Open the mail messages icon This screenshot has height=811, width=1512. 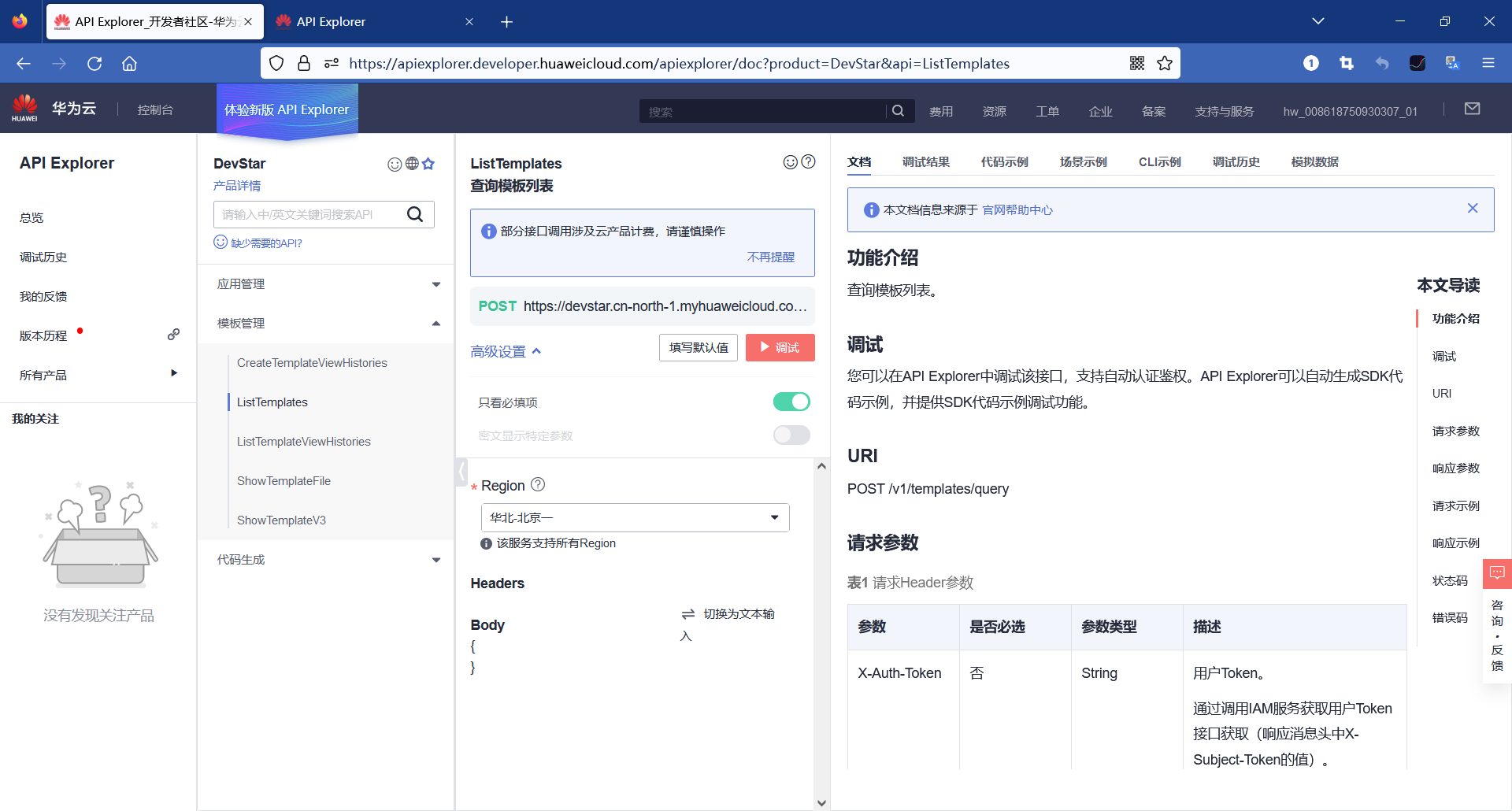click(x=1472, y=109)
